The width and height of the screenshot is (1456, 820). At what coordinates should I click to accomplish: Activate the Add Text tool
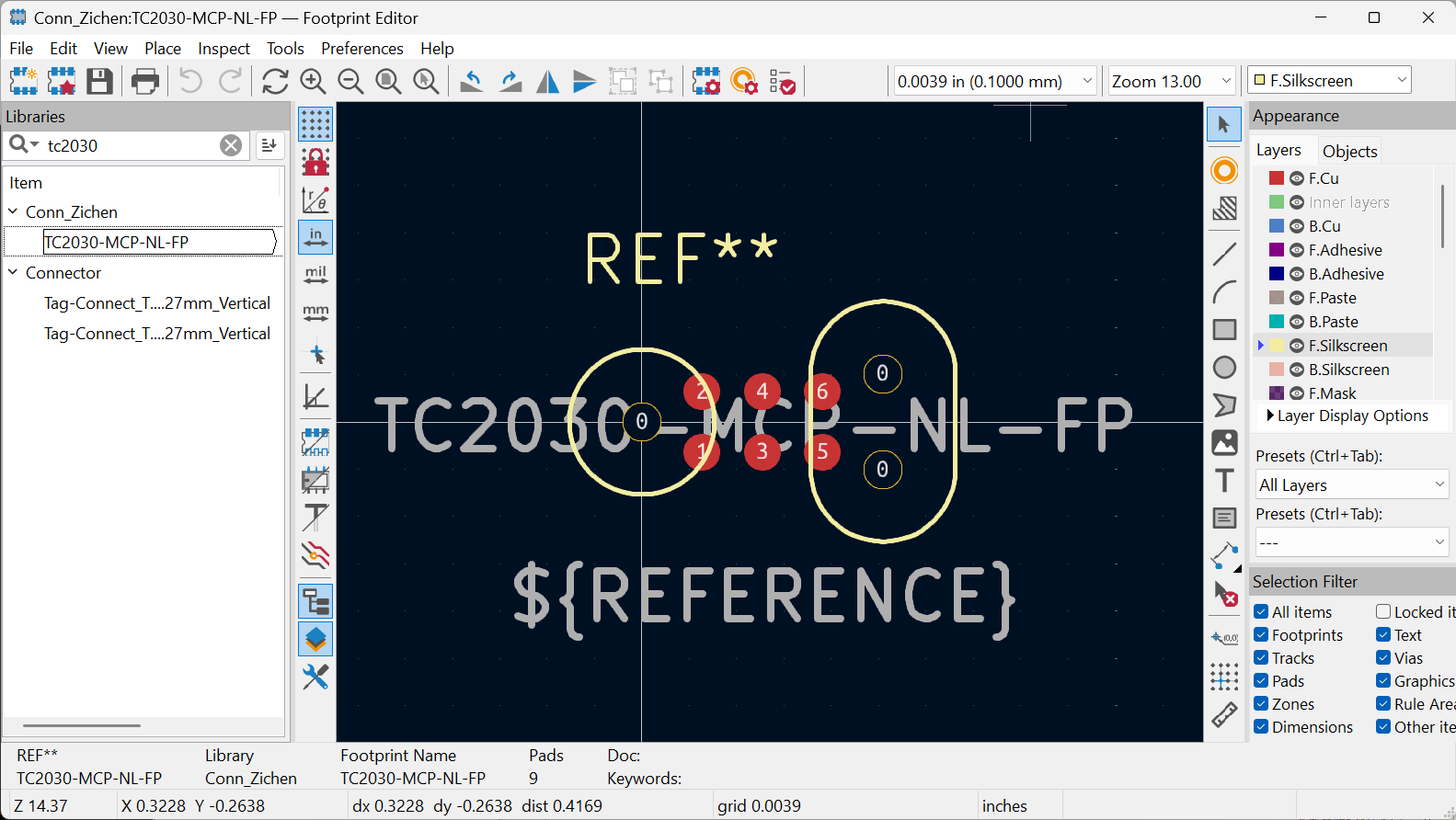1224,481
